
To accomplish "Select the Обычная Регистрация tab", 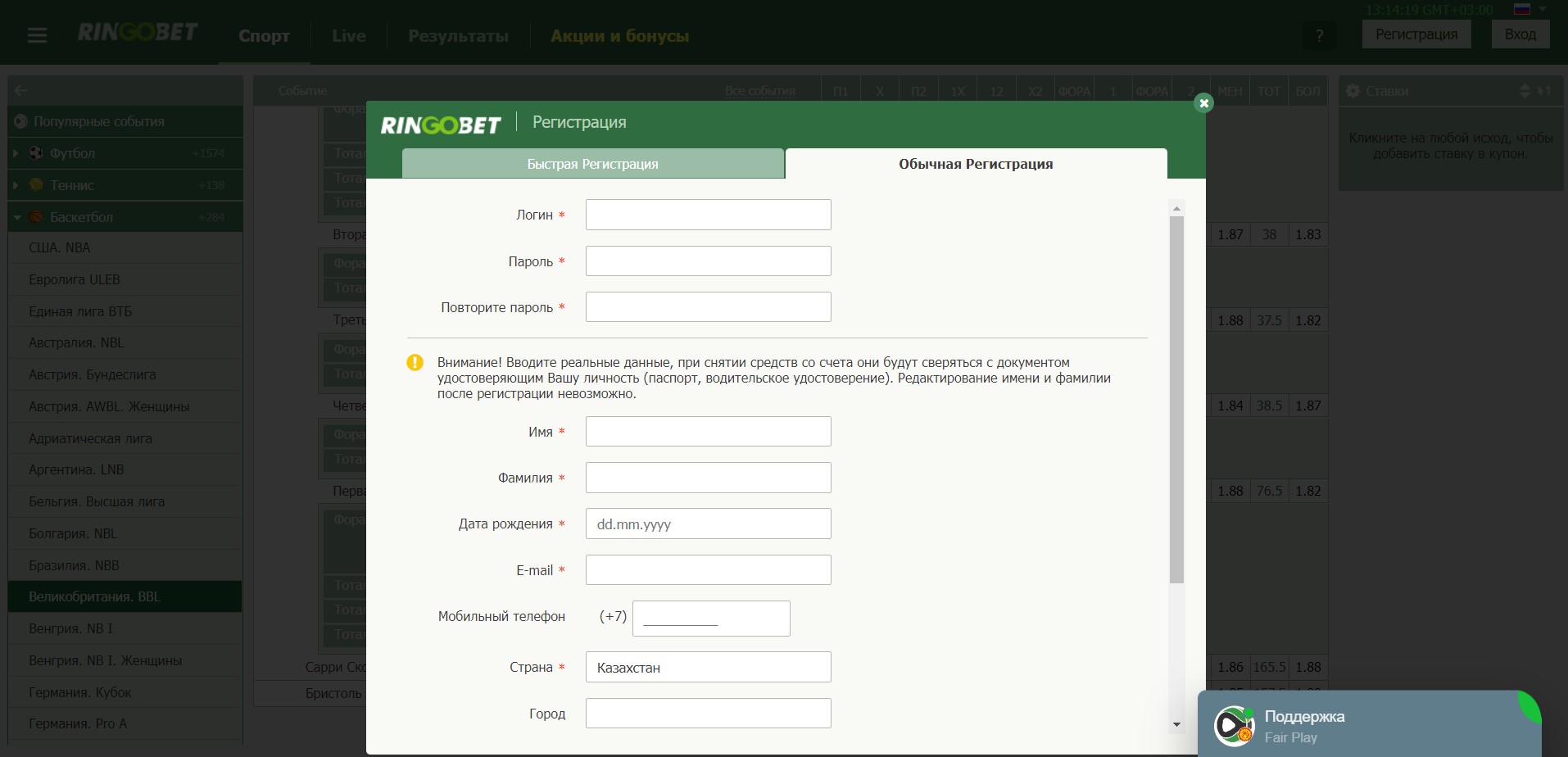I will (x=976, y=164).
